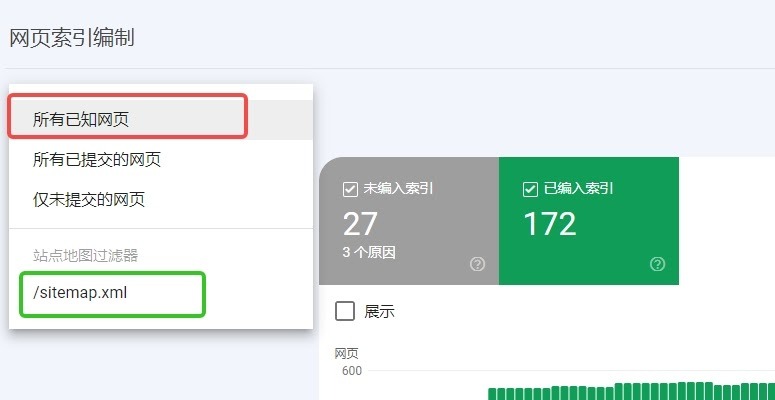
Task: Click the 3 个原因 text
Action: coord(369,253)
